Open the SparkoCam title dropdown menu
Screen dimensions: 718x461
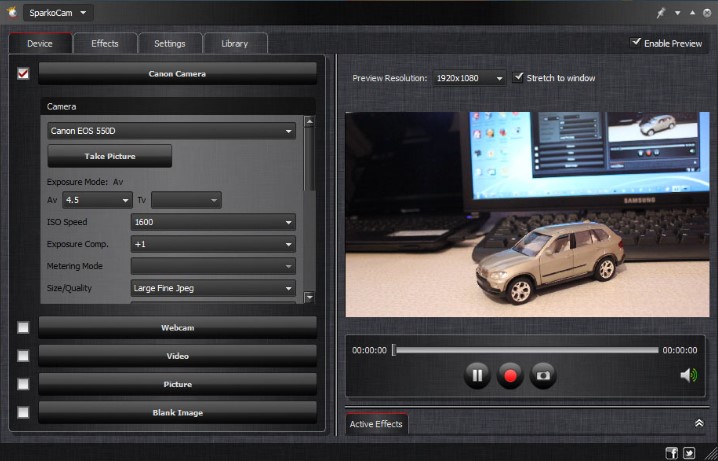point(58,13)
